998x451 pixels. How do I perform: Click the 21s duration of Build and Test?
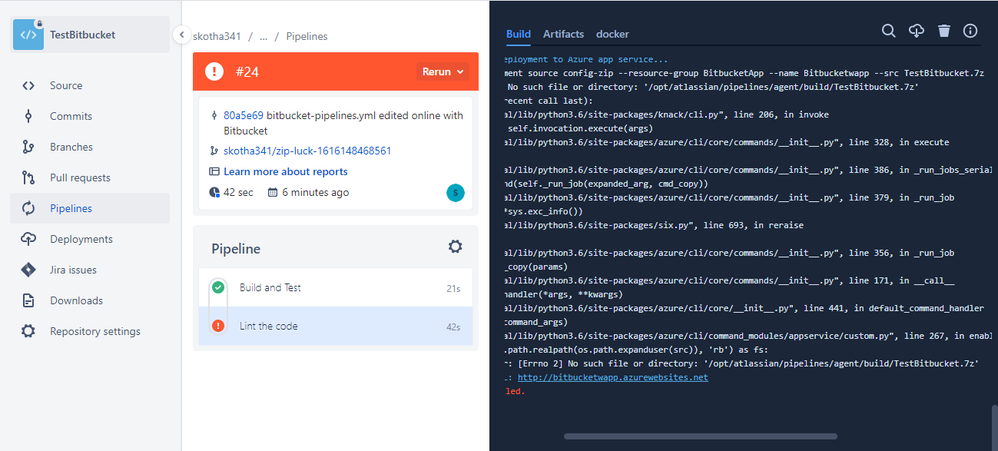pyautogui.click(x=453, y=288)
